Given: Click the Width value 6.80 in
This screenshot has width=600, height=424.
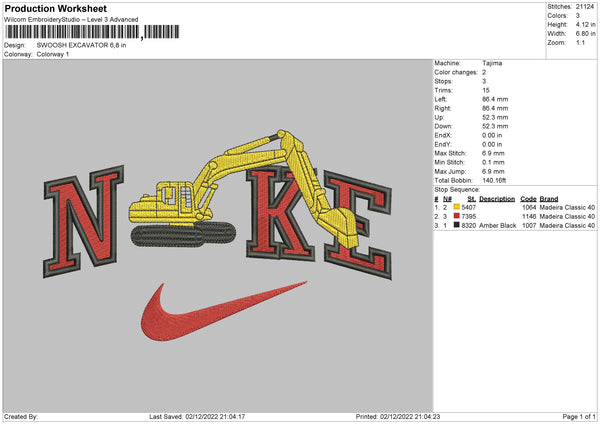Looking at the screenshot, I should 585,34.
